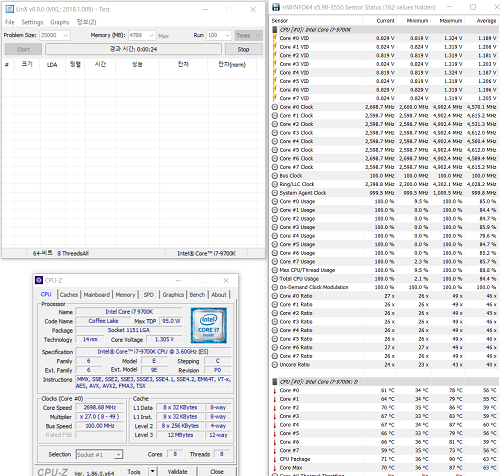
Task: Click the icon next to Total CPU Usage
Action: pos(275,279)
